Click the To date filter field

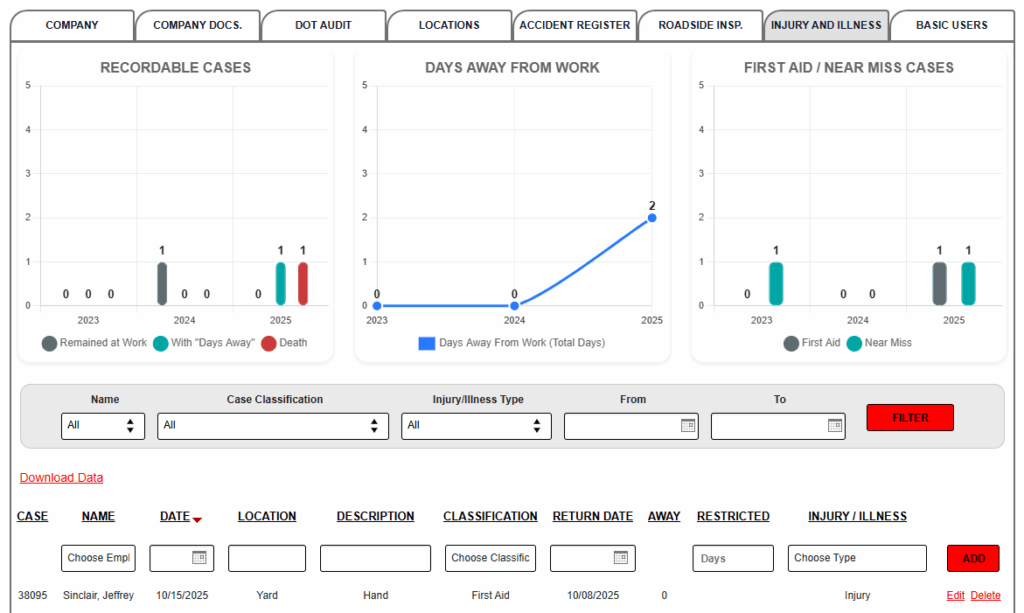(x=778, y=426)
